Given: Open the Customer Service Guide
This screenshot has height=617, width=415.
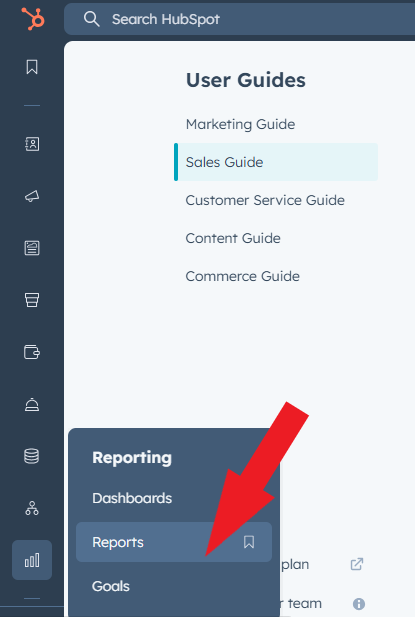Looking at the screenshot, I should click(x=265, y=200).
